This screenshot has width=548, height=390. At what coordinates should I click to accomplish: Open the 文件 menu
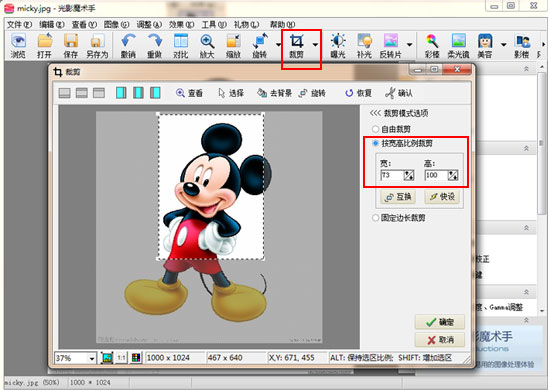19,24
